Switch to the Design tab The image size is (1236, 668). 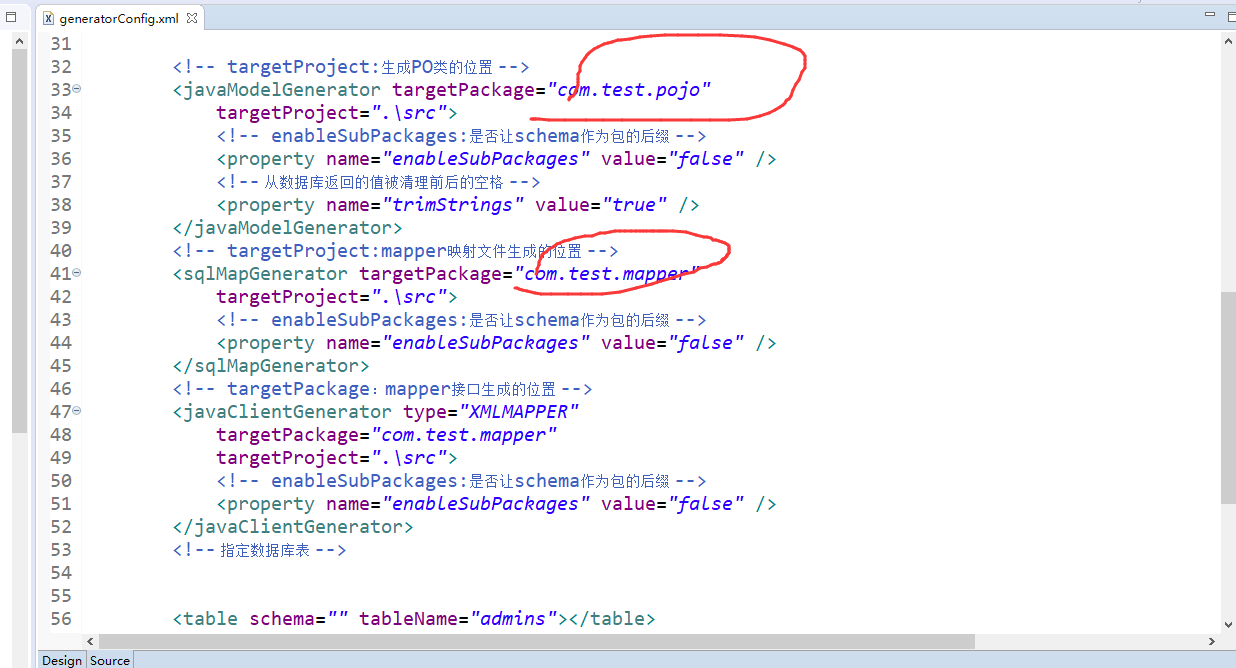pos(62,660)
